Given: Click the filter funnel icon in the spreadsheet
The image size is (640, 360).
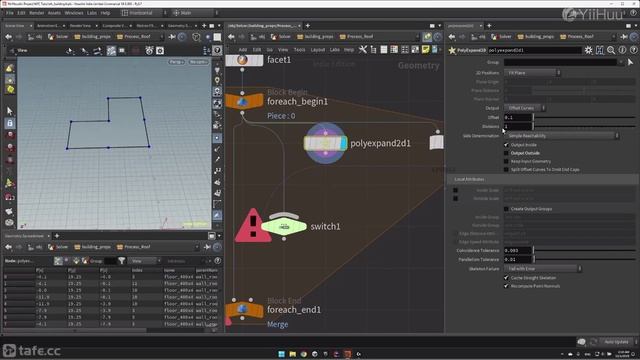Looking at the screenshot, I should [x=122, y=260].
